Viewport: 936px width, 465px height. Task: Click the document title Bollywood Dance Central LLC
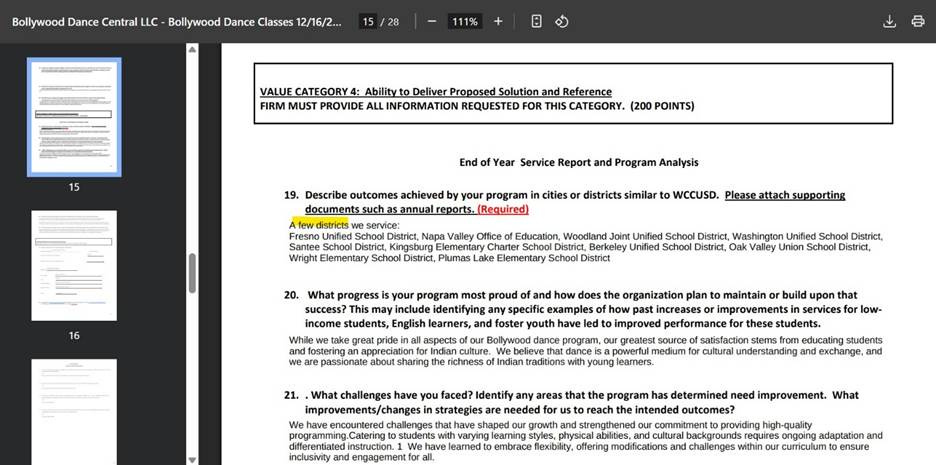177,21
